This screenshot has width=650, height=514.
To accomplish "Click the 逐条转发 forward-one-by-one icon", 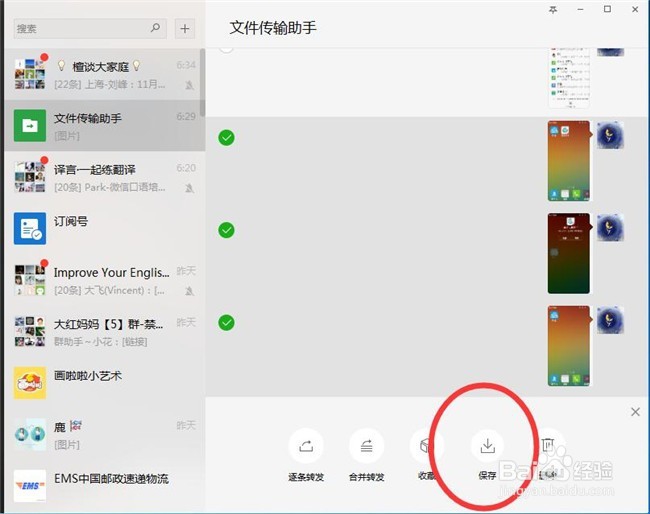I will tap(306, 446).
